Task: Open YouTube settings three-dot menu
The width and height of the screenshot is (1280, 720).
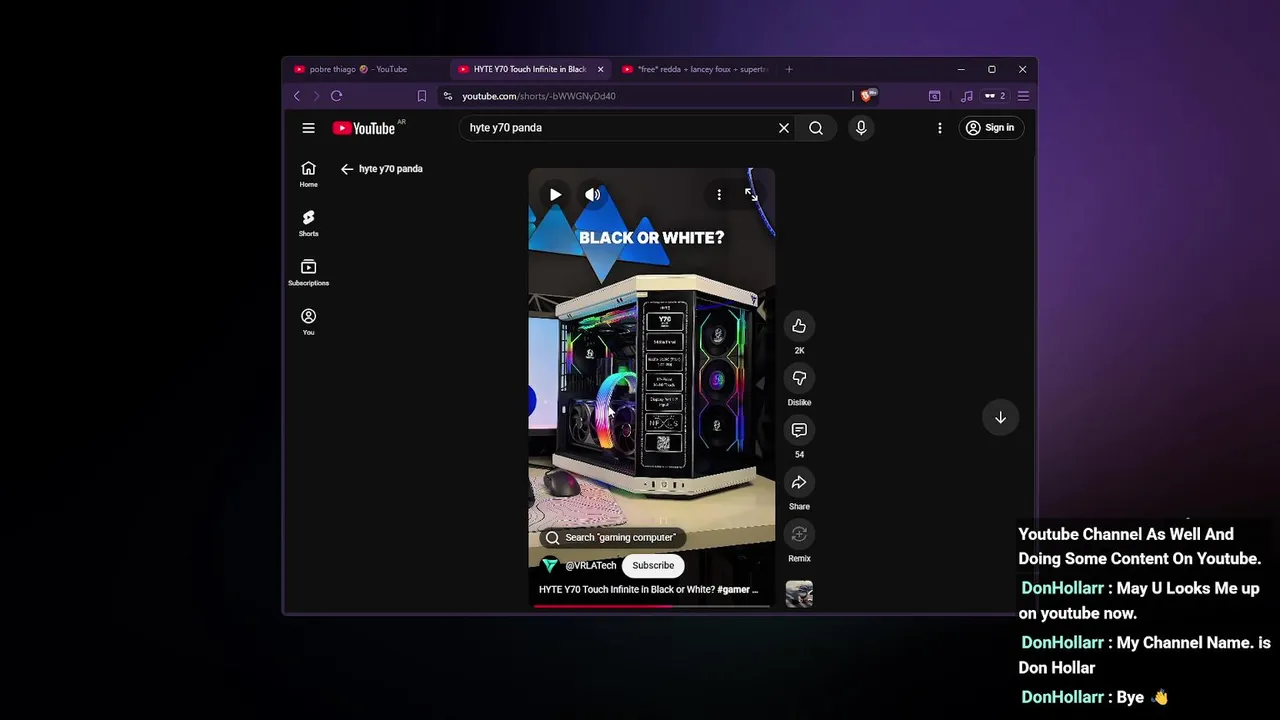Action: pos(940,128)
